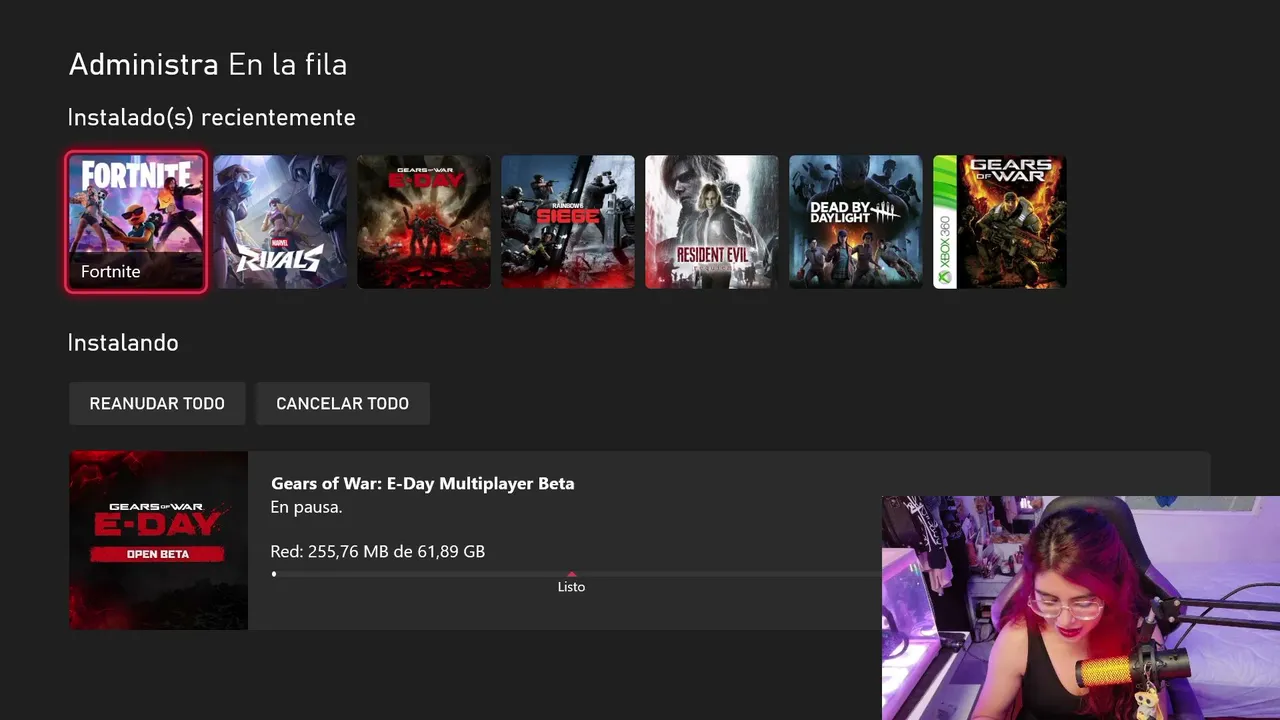
Task: Open the Xbox 360 Gears of War tile
Action: point(1000,222)
